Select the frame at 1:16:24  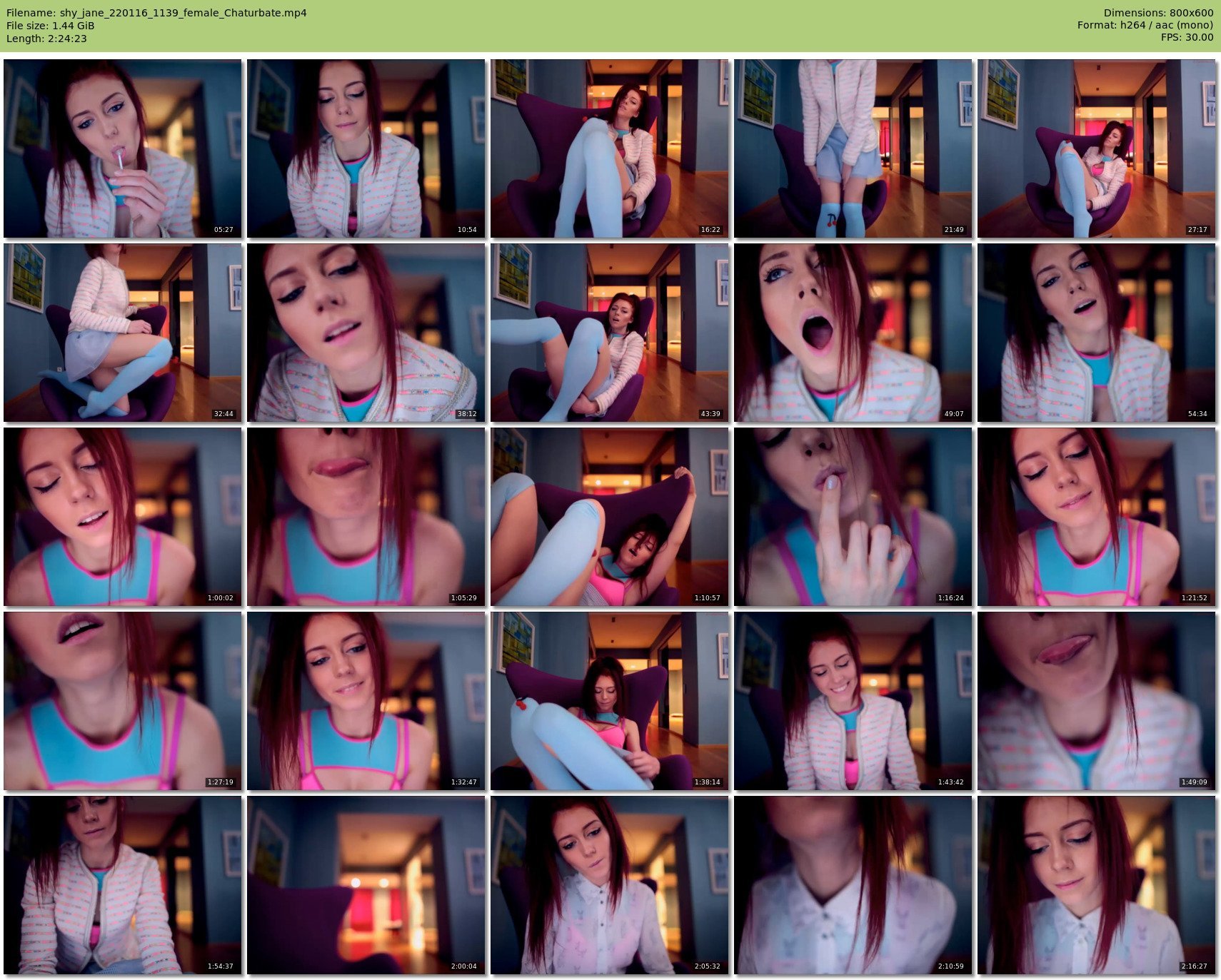point(853,517)
